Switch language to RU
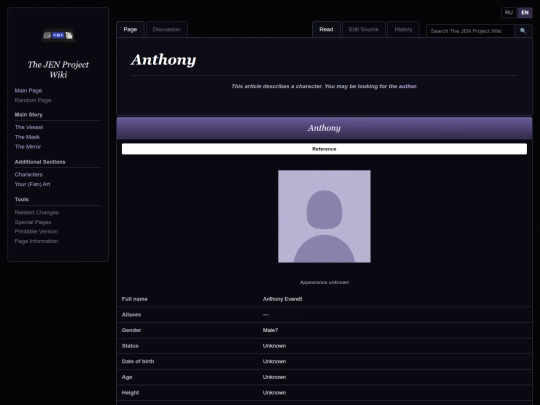 pos(509,13)
